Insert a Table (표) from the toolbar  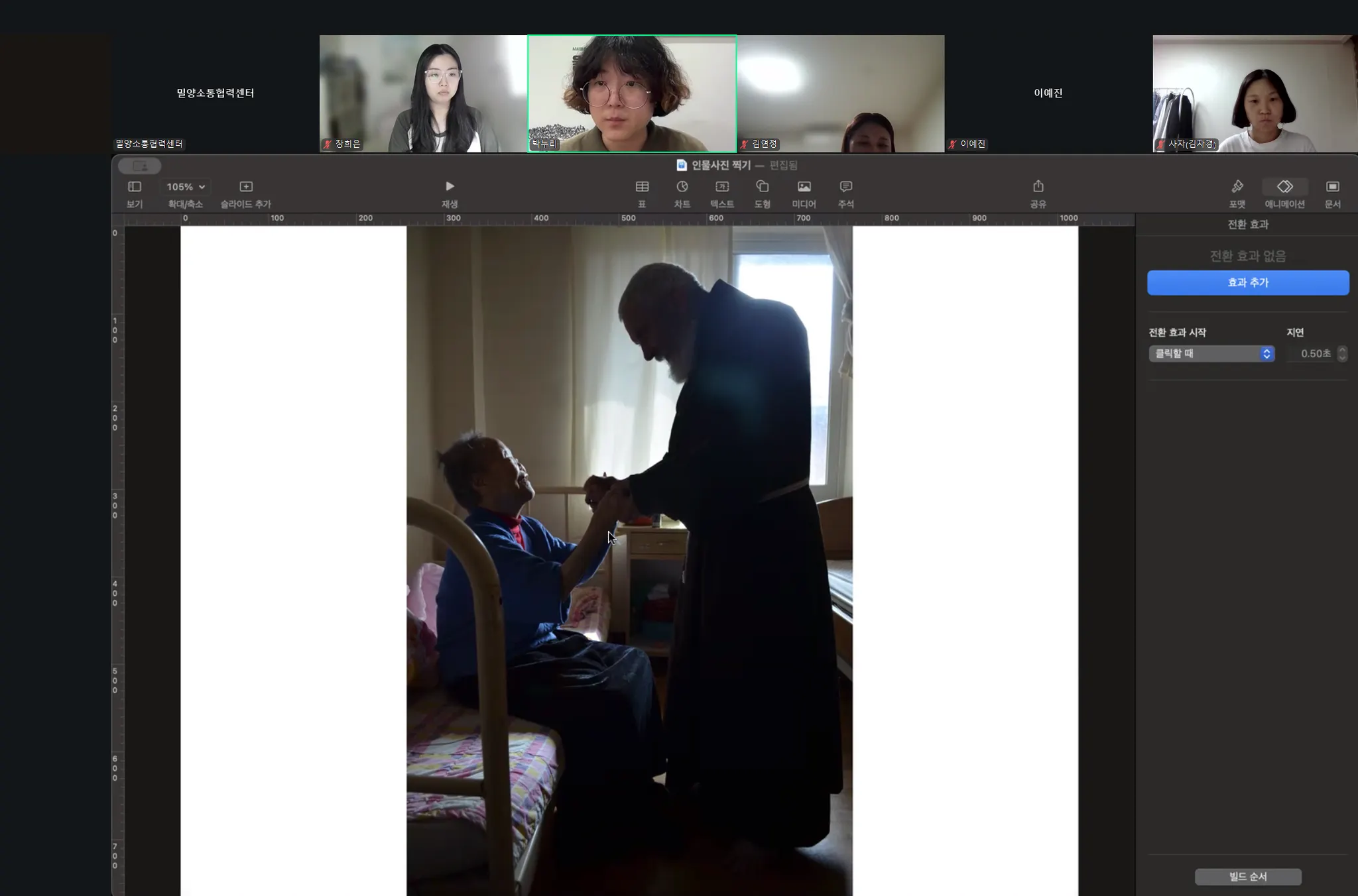[642, 188]
